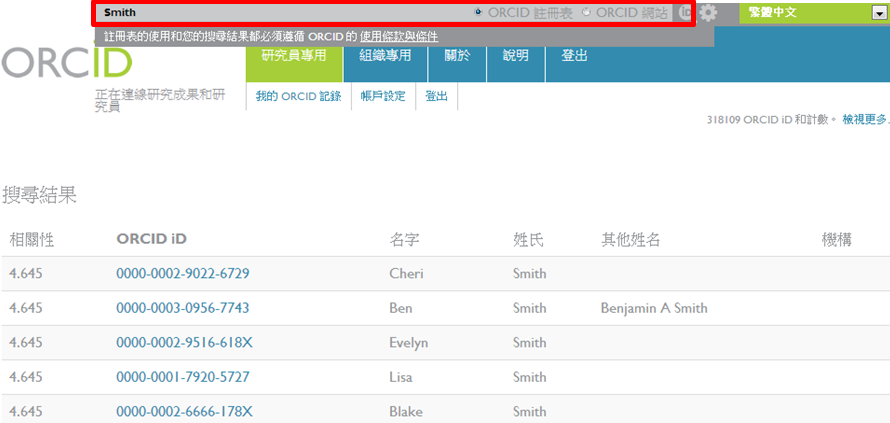Image resolution: width=890 pixels, height=423 pixels.
Task: Click the 相關性 column header
Action: click(x=32, y=240)
